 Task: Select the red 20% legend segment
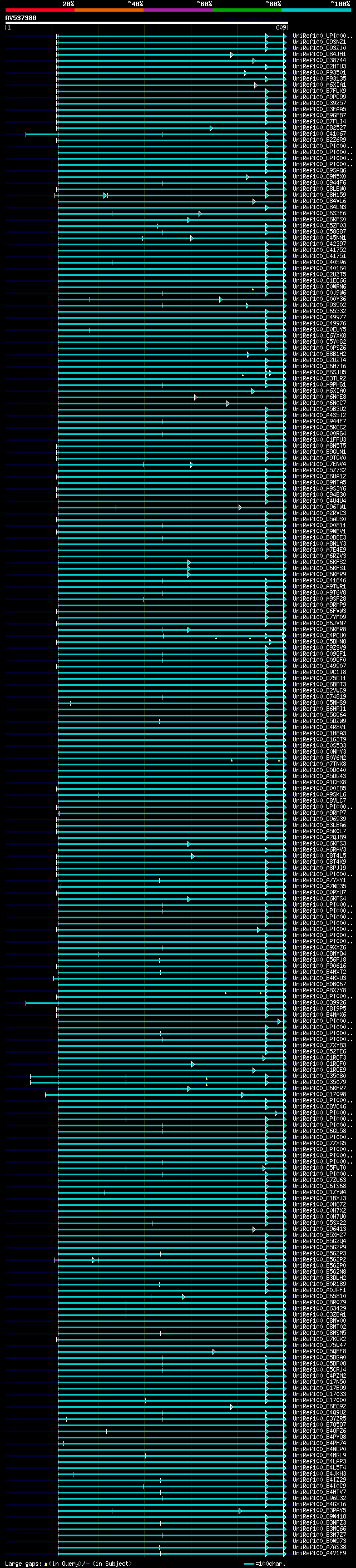39,10
